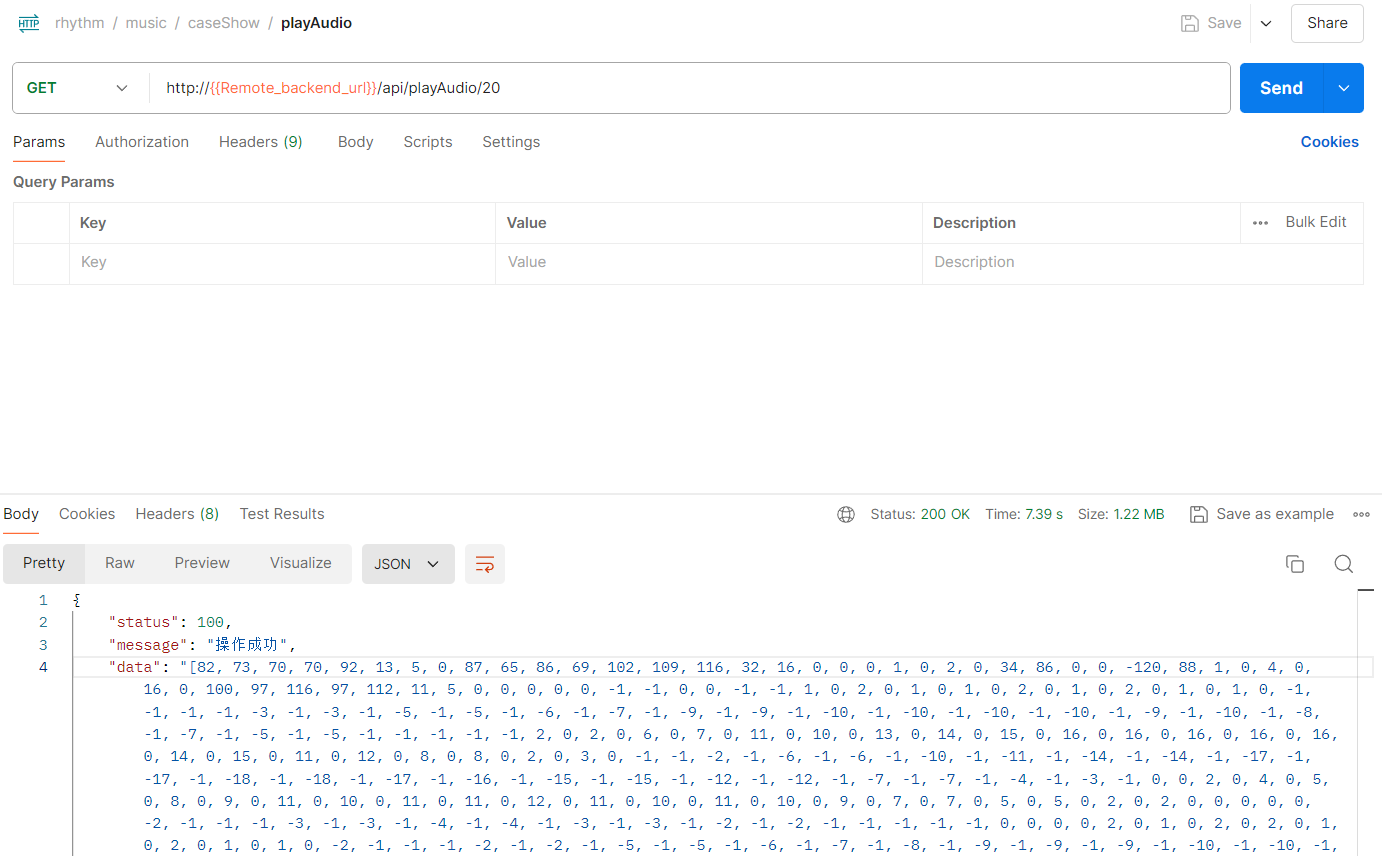Open the GET method dropdown
The height and width of the screenshot is (856, 1382).
[78, 88]
